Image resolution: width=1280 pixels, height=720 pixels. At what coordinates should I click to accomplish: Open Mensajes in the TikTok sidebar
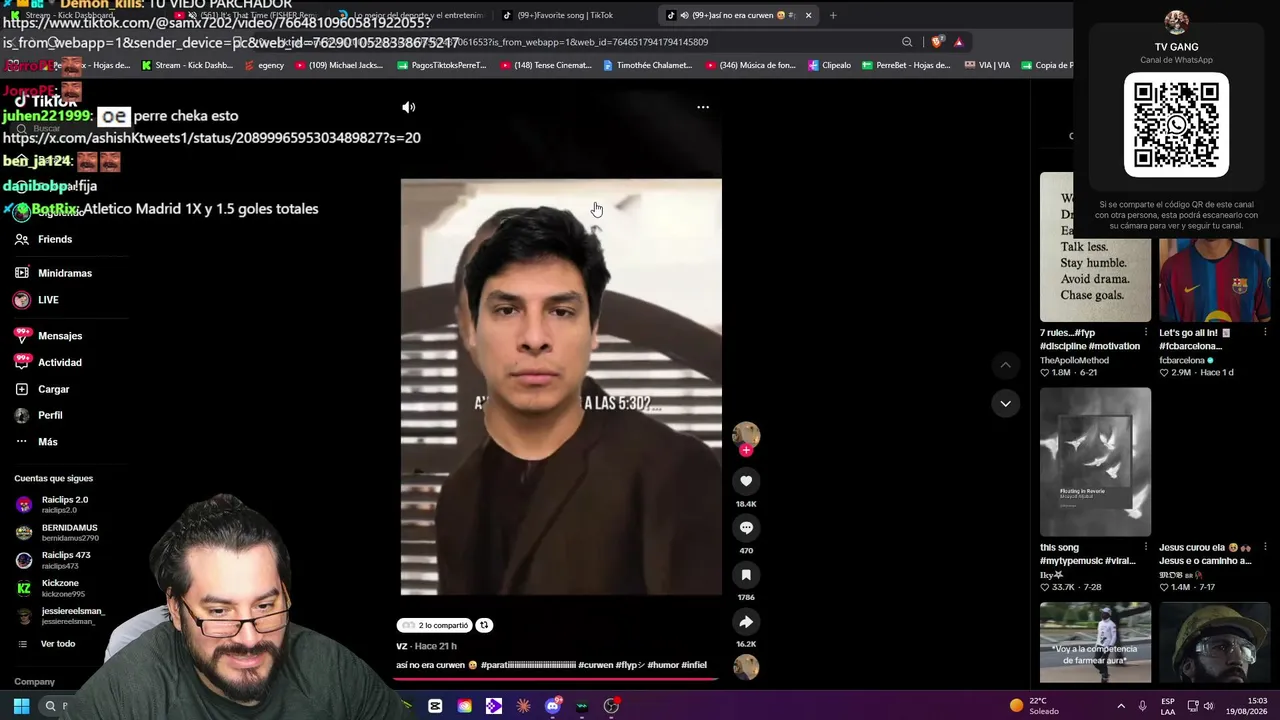pyautogui.click(x=48, y=336)
